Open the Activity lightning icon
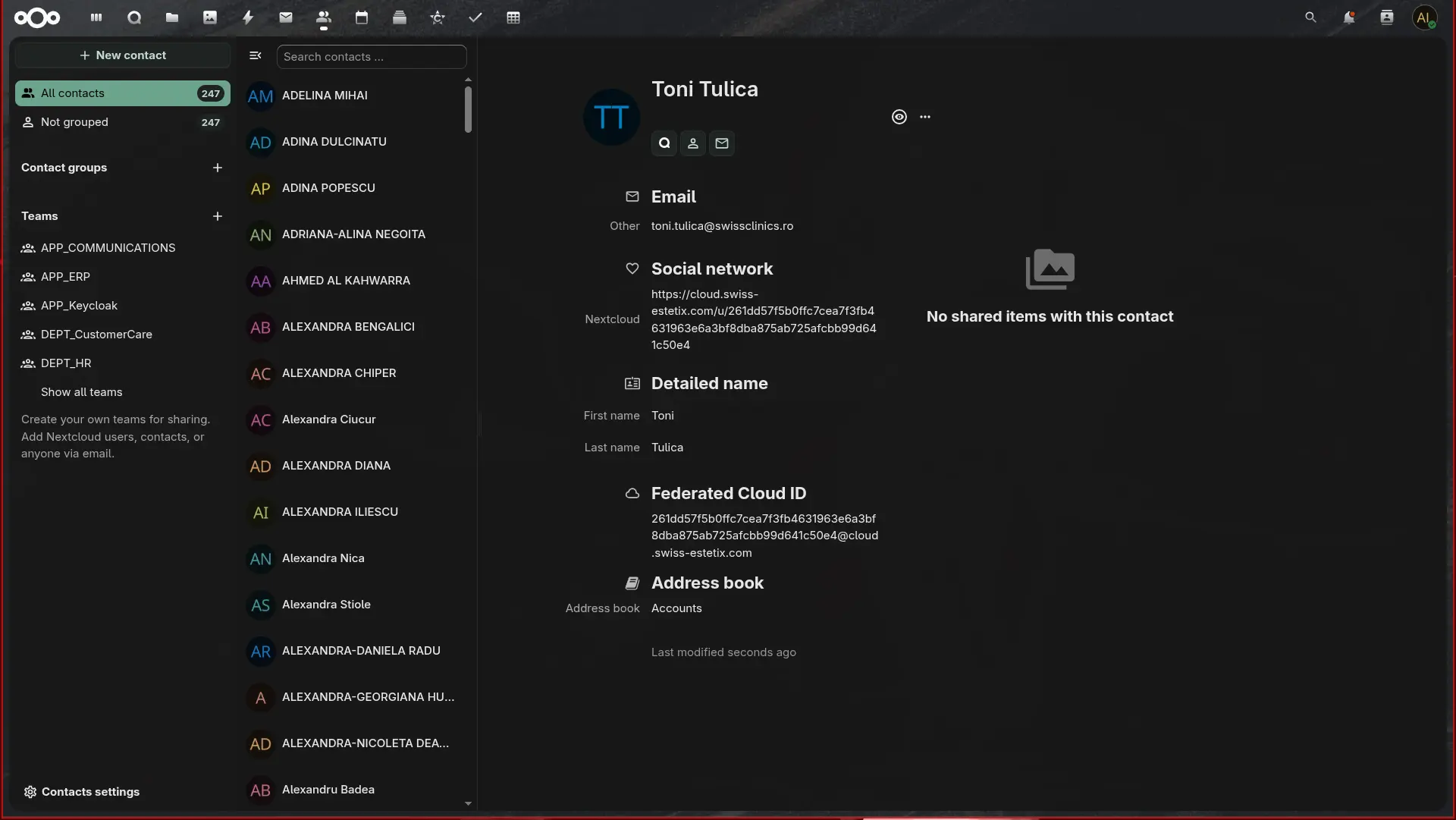The width and height of the screenshot is (1456, 820). [248, 17]
